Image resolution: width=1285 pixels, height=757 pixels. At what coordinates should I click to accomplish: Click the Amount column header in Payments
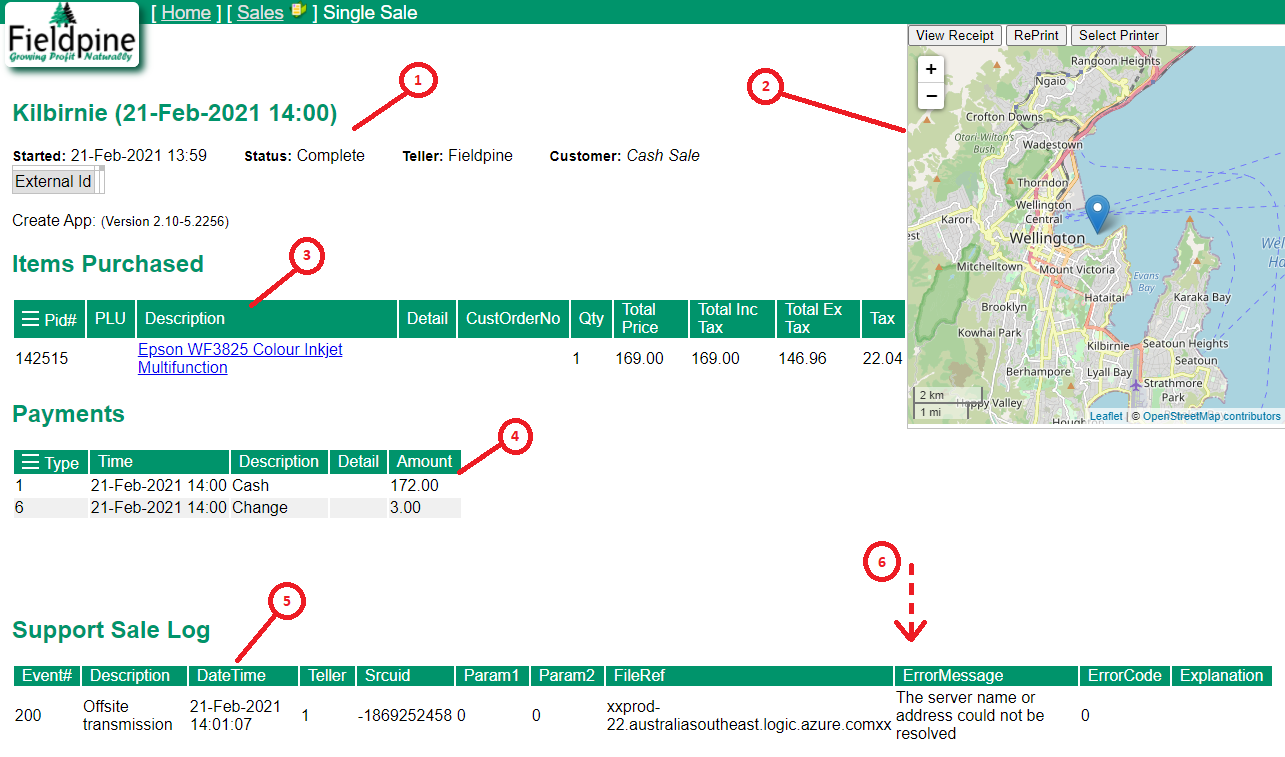tap(424, 461)
